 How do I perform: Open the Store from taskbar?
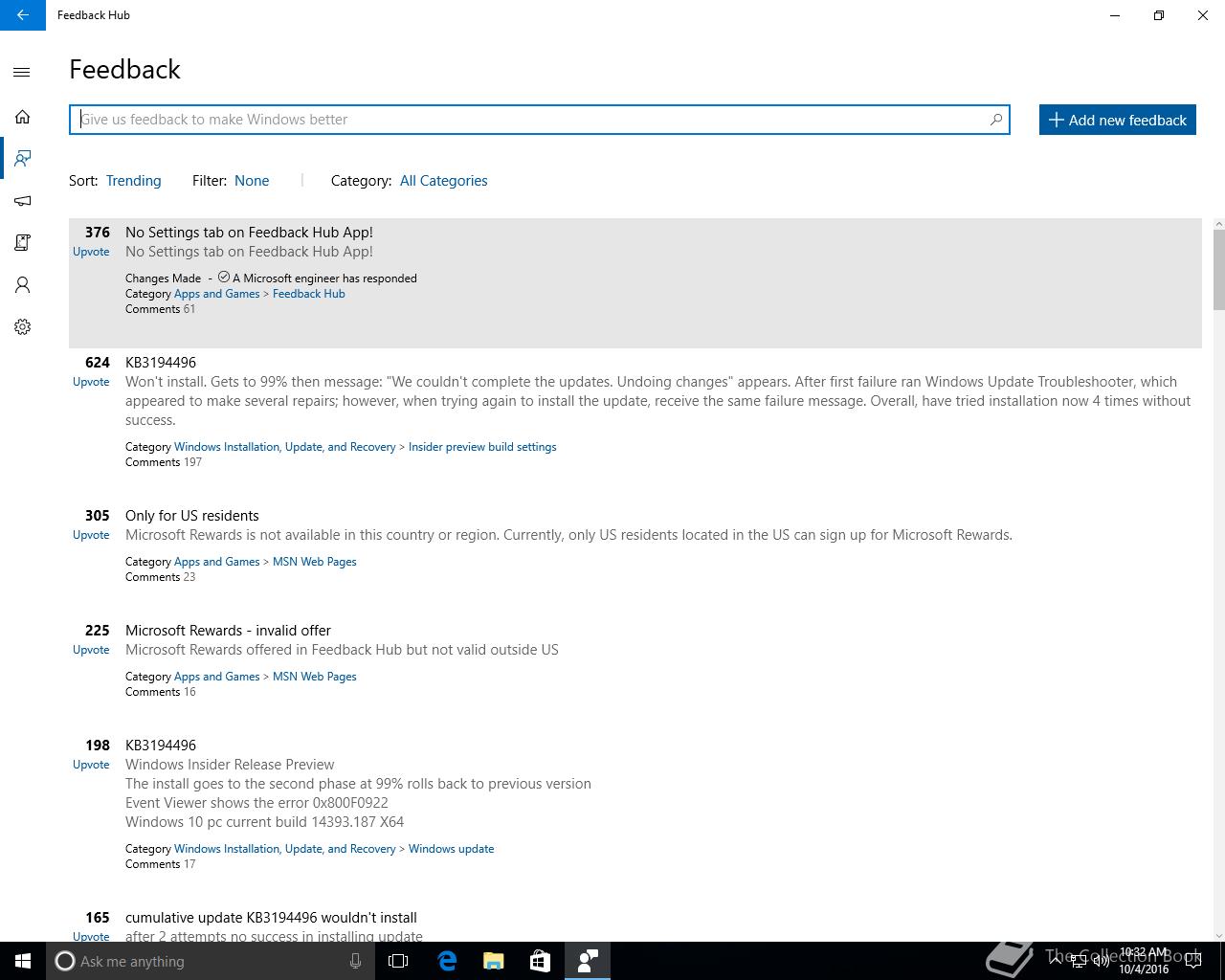pos(540,961)
